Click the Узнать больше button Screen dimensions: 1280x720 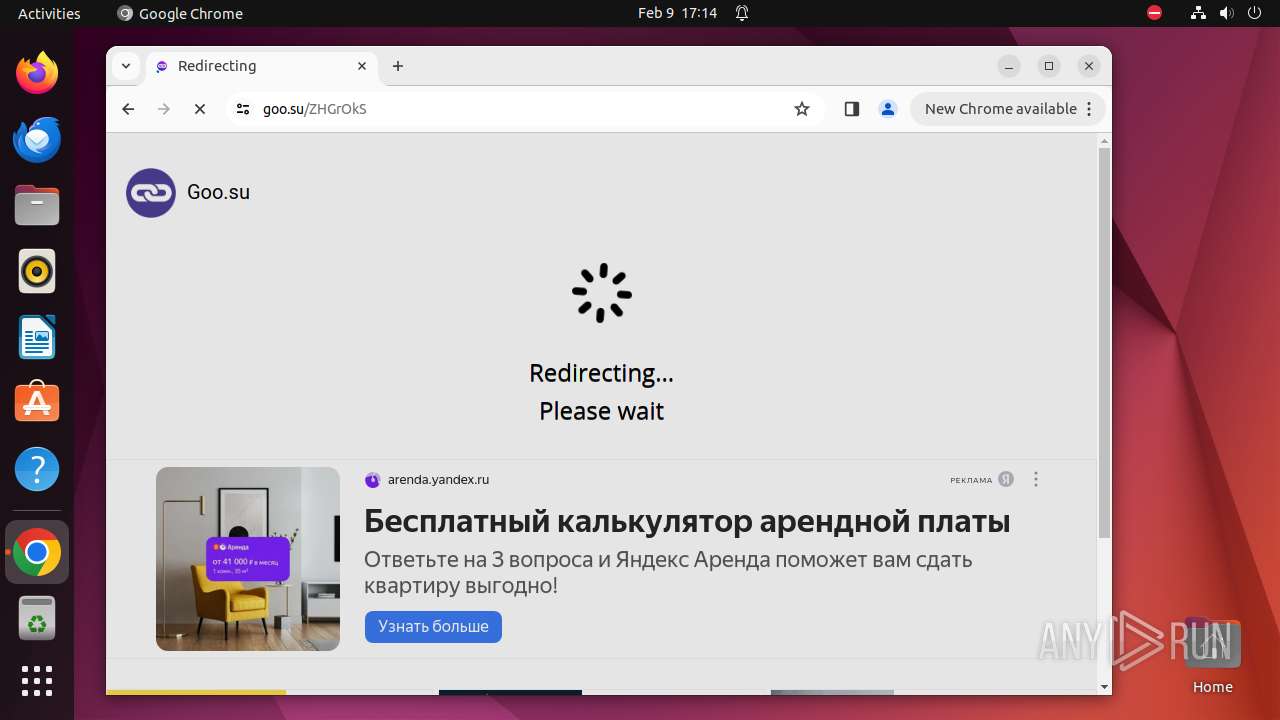pos(433,627)
